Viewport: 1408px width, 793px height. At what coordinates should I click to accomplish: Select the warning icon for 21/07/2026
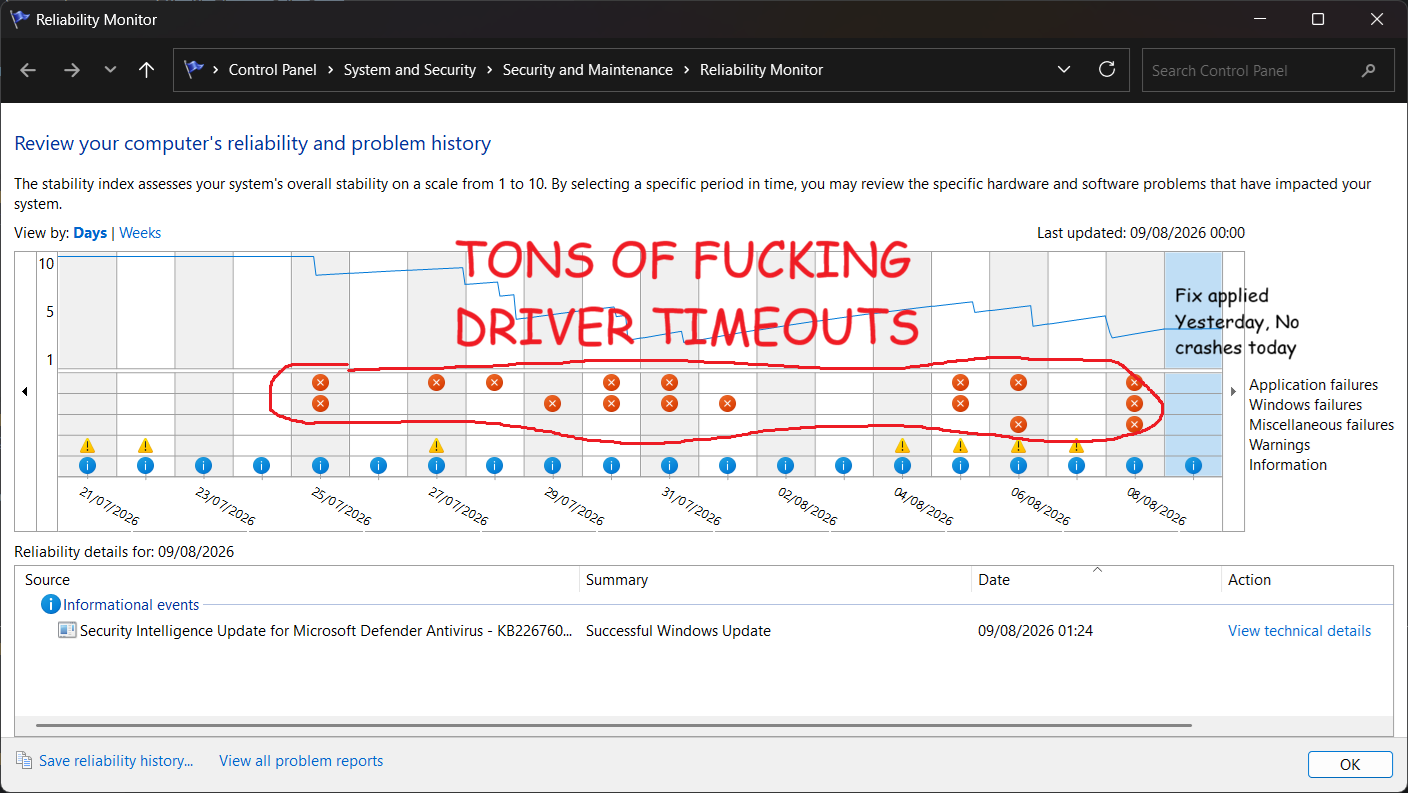coord(87,445)
